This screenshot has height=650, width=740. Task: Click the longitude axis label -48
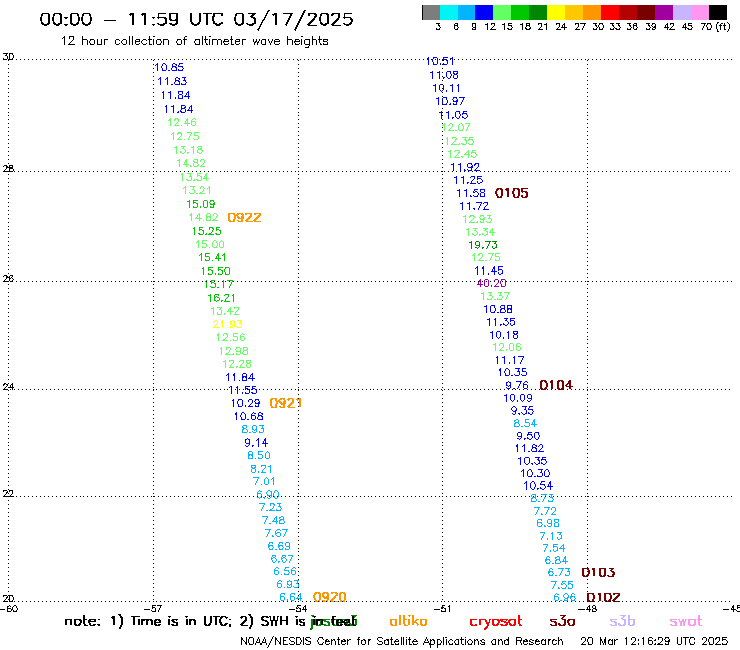click(x=588, y=609)
